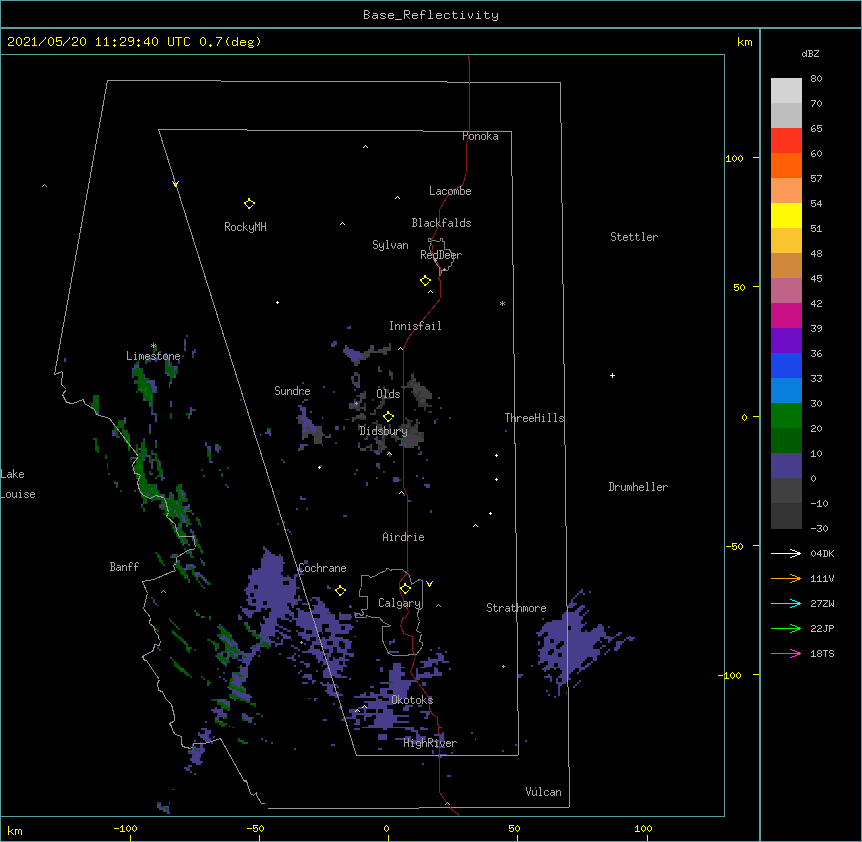Click the Sundre town label

[292, 391]
